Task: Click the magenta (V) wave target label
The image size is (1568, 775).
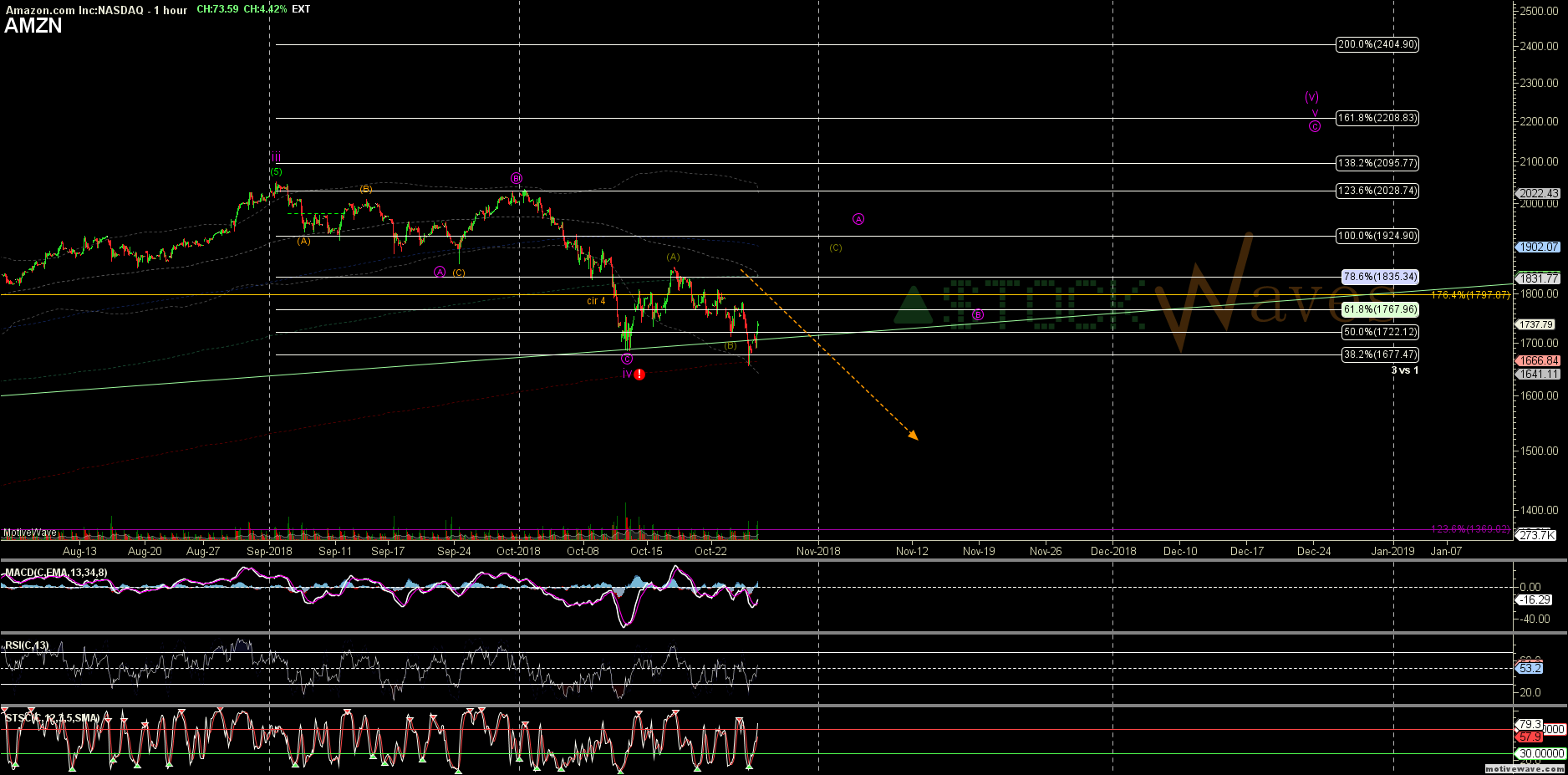Action: 1312,97
